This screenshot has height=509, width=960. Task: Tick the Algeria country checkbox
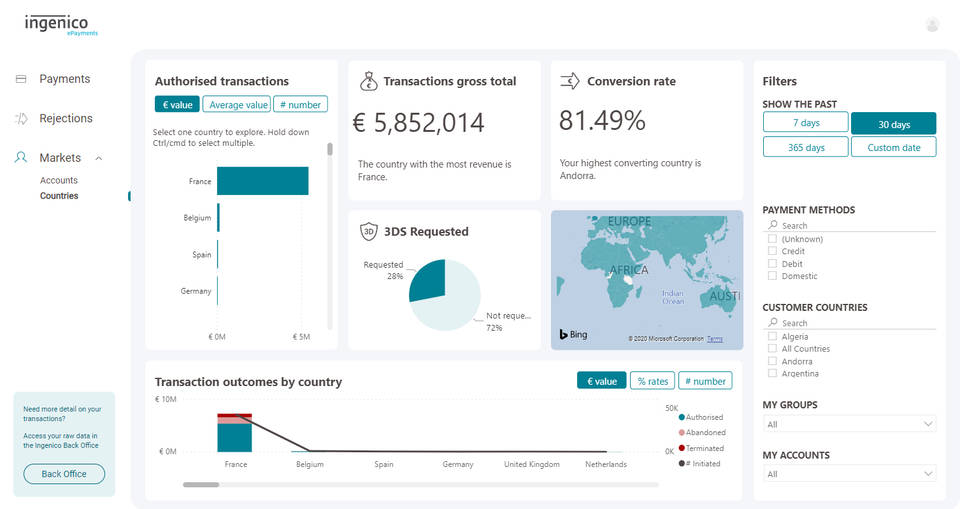(x=772, y=336)
